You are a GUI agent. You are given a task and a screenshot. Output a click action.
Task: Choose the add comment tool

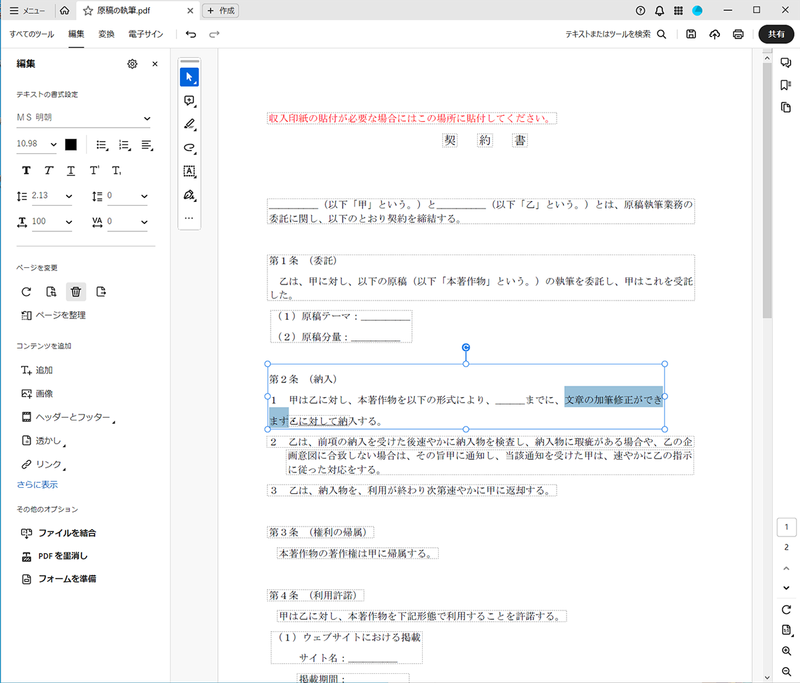[x=189, y=101]
